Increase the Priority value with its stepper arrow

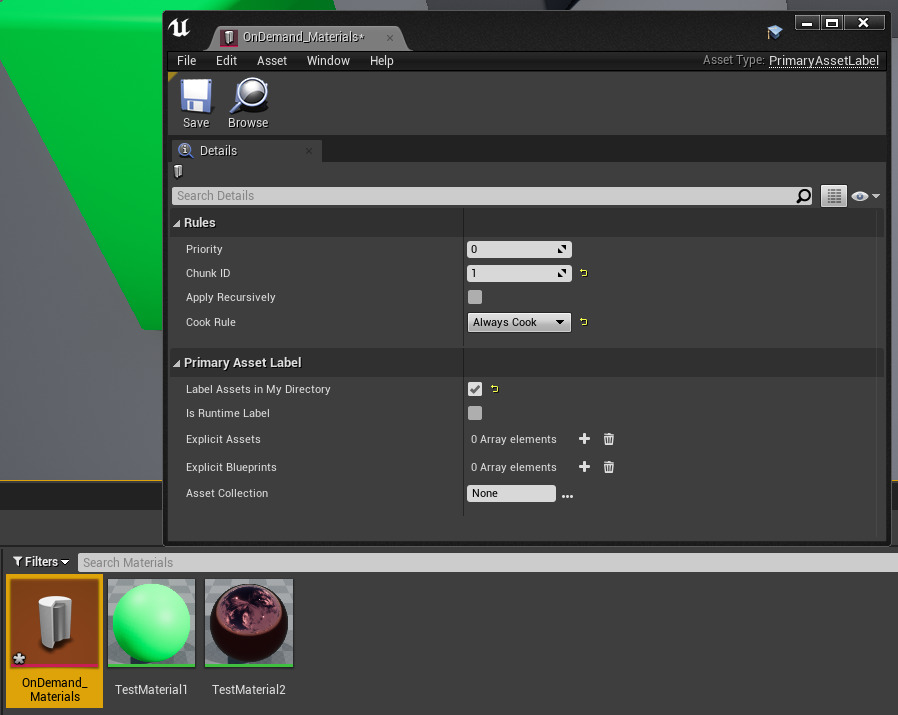pyautogui.click(x=563, y=245)
